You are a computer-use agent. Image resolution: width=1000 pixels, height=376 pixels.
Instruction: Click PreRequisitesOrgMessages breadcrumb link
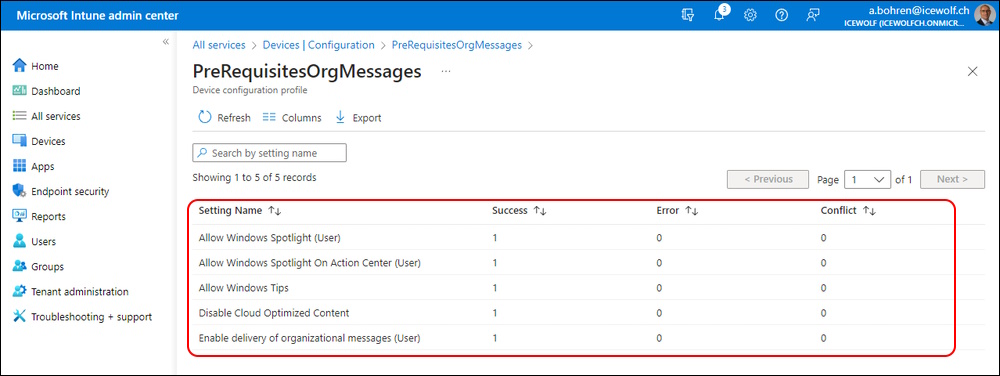[457, 45]
